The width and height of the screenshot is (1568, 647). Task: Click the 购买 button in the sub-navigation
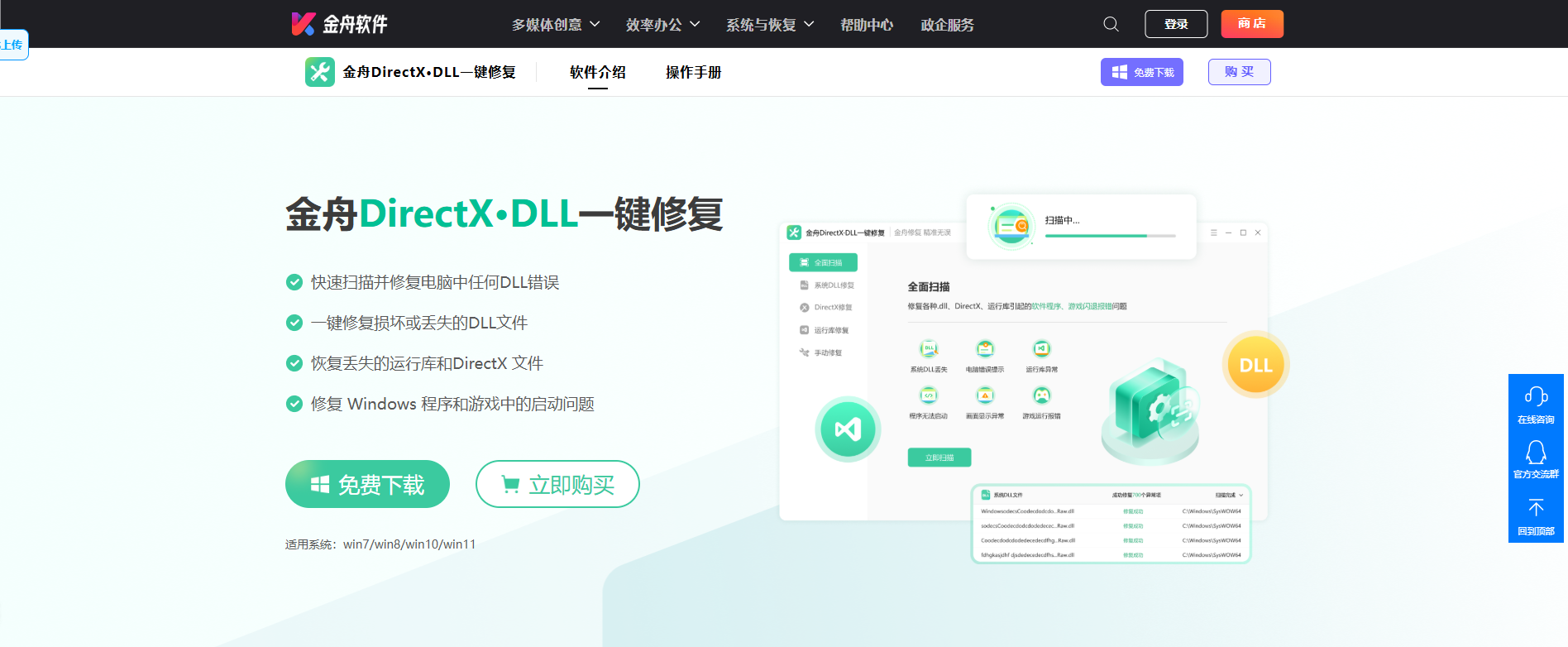point(1240,72)
